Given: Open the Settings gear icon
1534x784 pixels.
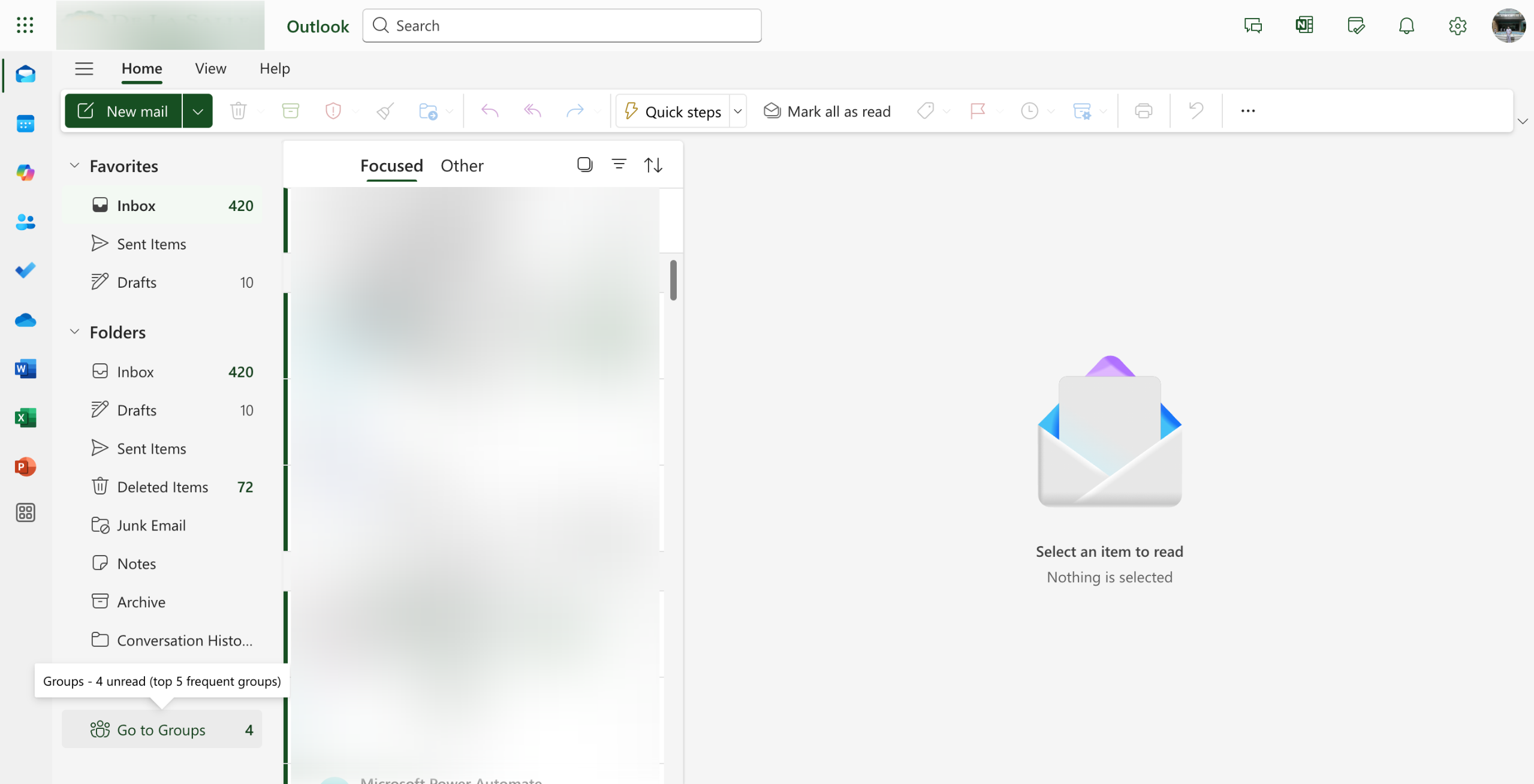Looking at the screenshot, I should [x=1457, y=26].
